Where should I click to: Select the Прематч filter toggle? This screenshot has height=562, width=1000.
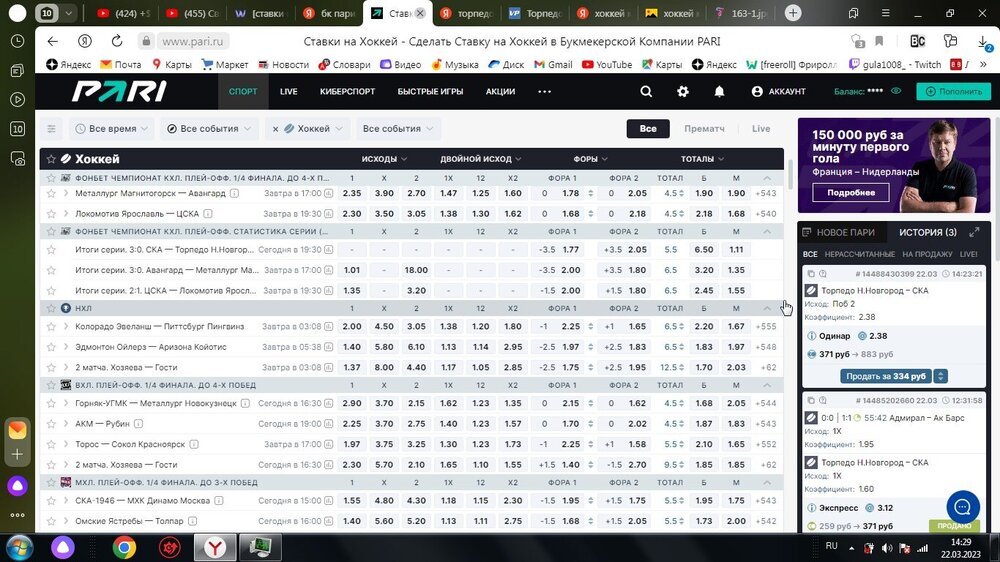pyautogui.click(x=704, y=129)
